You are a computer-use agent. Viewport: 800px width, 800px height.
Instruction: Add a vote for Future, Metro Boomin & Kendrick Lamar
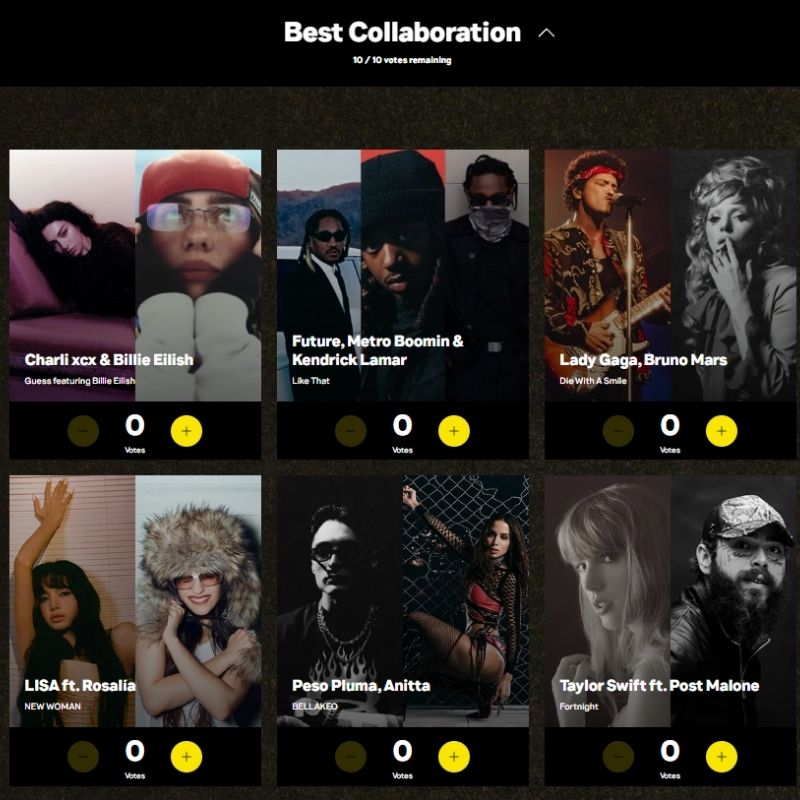click(x=454, y=431)
